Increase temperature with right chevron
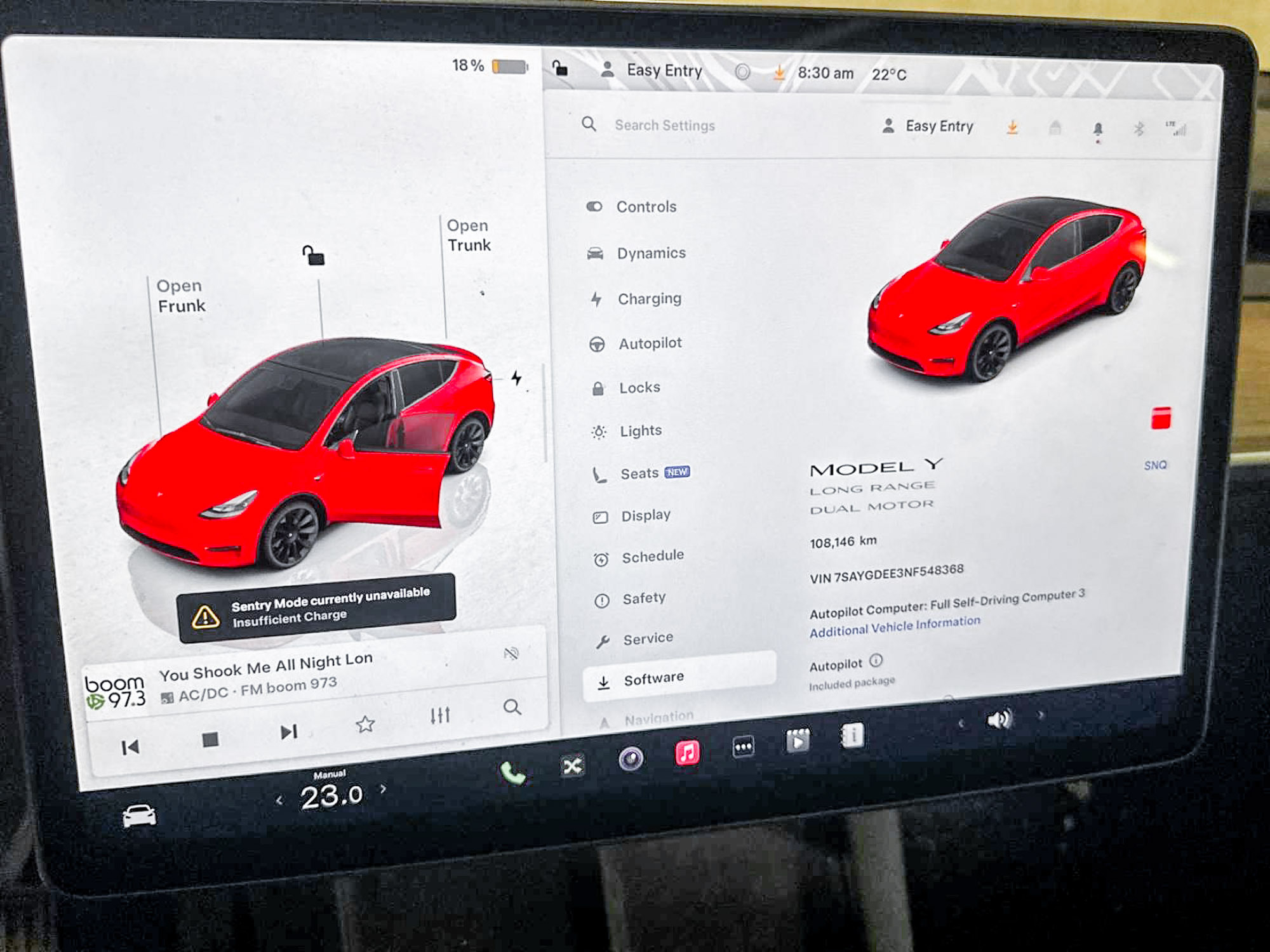 click(383, 789)
